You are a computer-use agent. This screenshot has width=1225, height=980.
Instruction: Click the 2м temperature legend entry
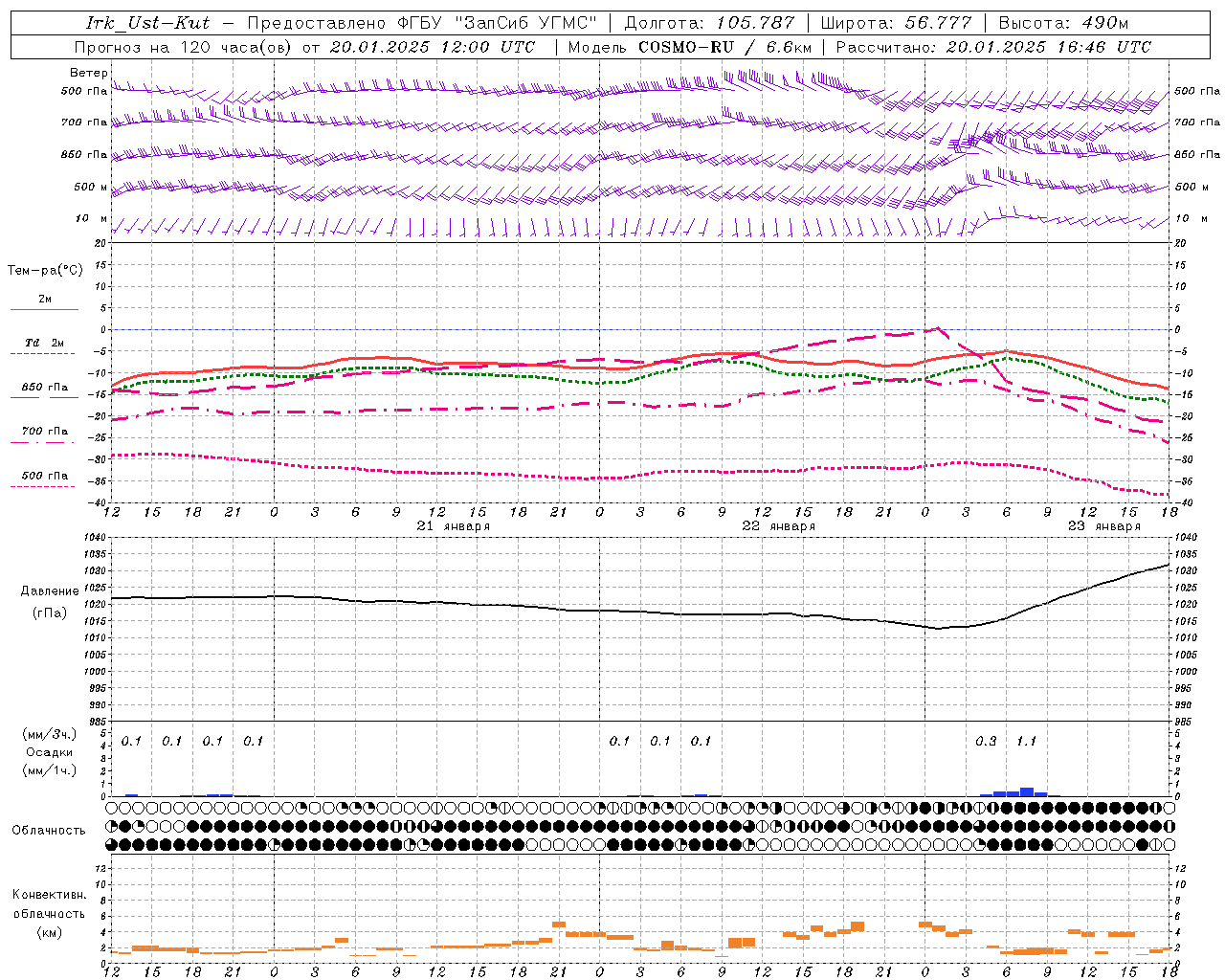(x=45, y=299)
